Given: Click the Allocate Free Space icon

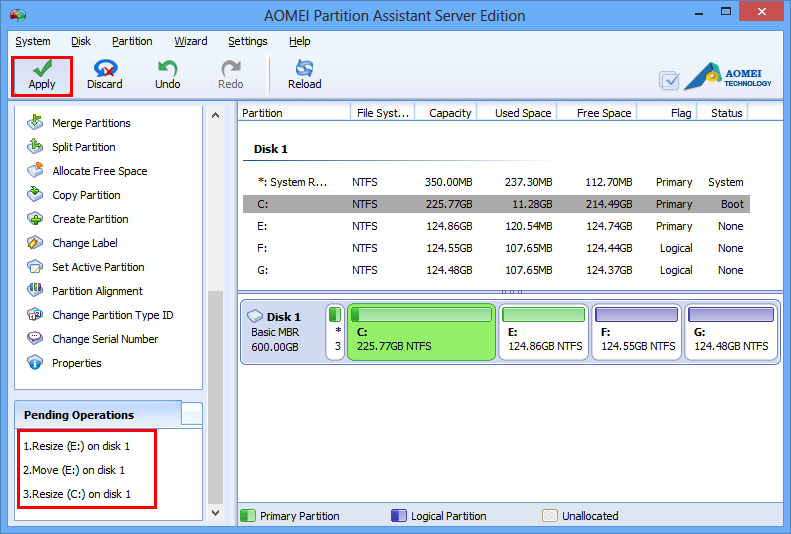Looking at the screenshot, I should (35, 171).
